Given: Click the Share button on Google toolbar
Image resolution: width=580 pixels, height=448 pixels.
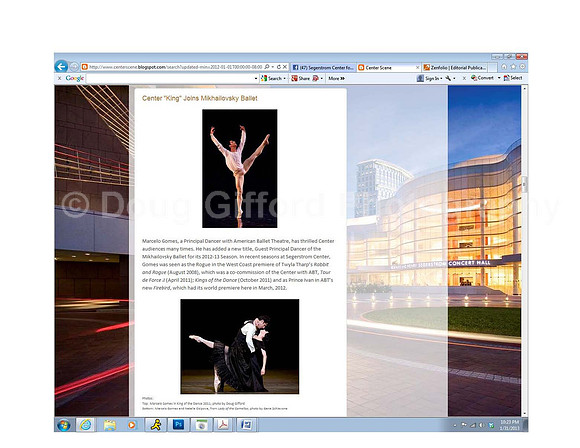Looking at the screenshot, I should pos(301,78).
